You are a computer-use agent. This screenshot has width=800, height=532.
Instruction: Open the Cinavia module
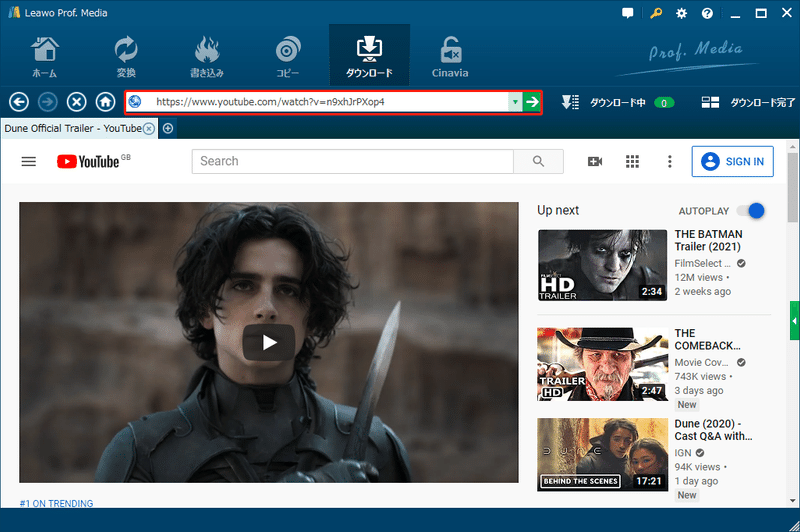[450, 57]
